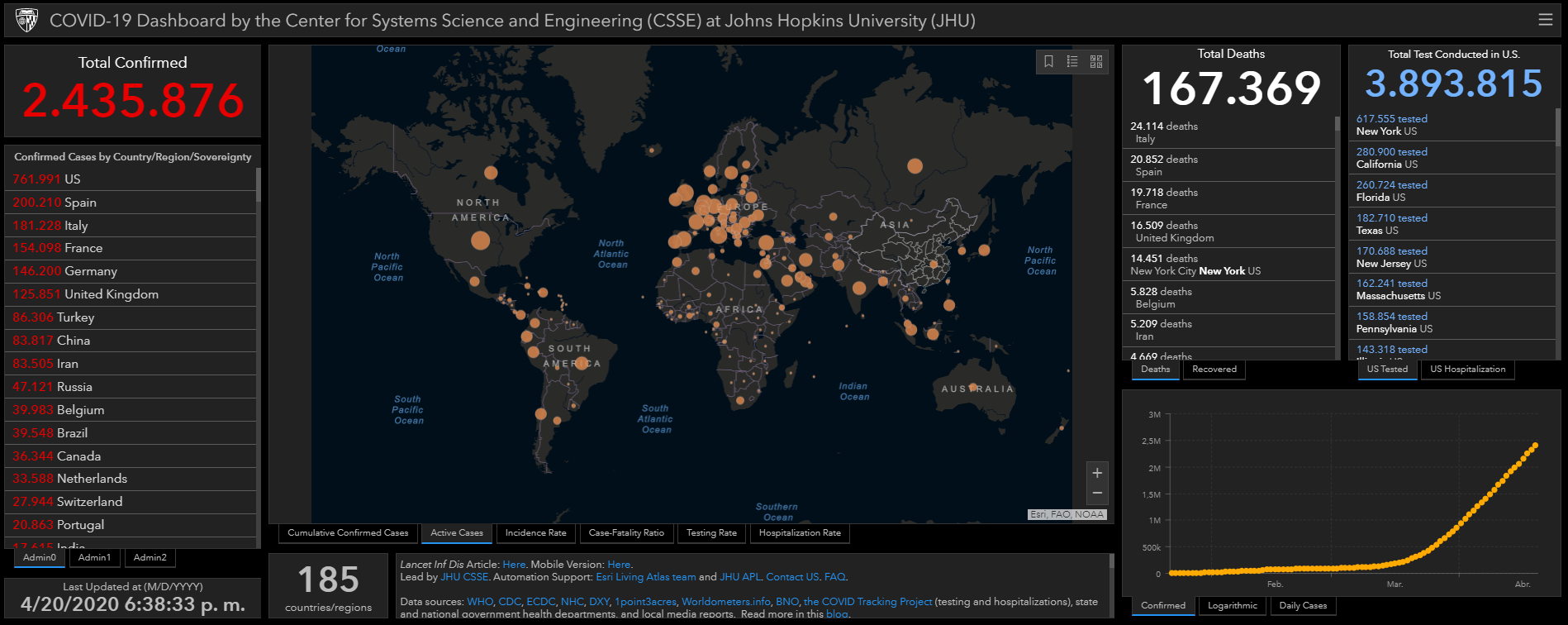Select Brazil in confirmed cases list
The image size is (1568, 625).
coord(132,433)
